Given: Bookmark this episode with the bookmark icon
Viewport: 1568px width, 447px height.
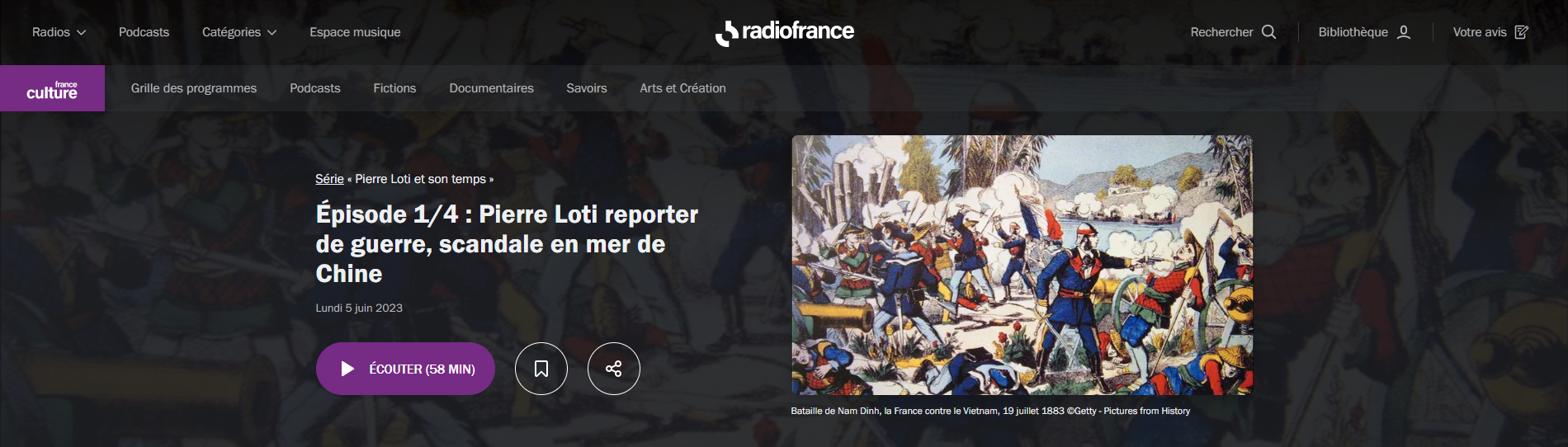Looking at the screenshot, I should pyautogui.click(x=541, y=369).
